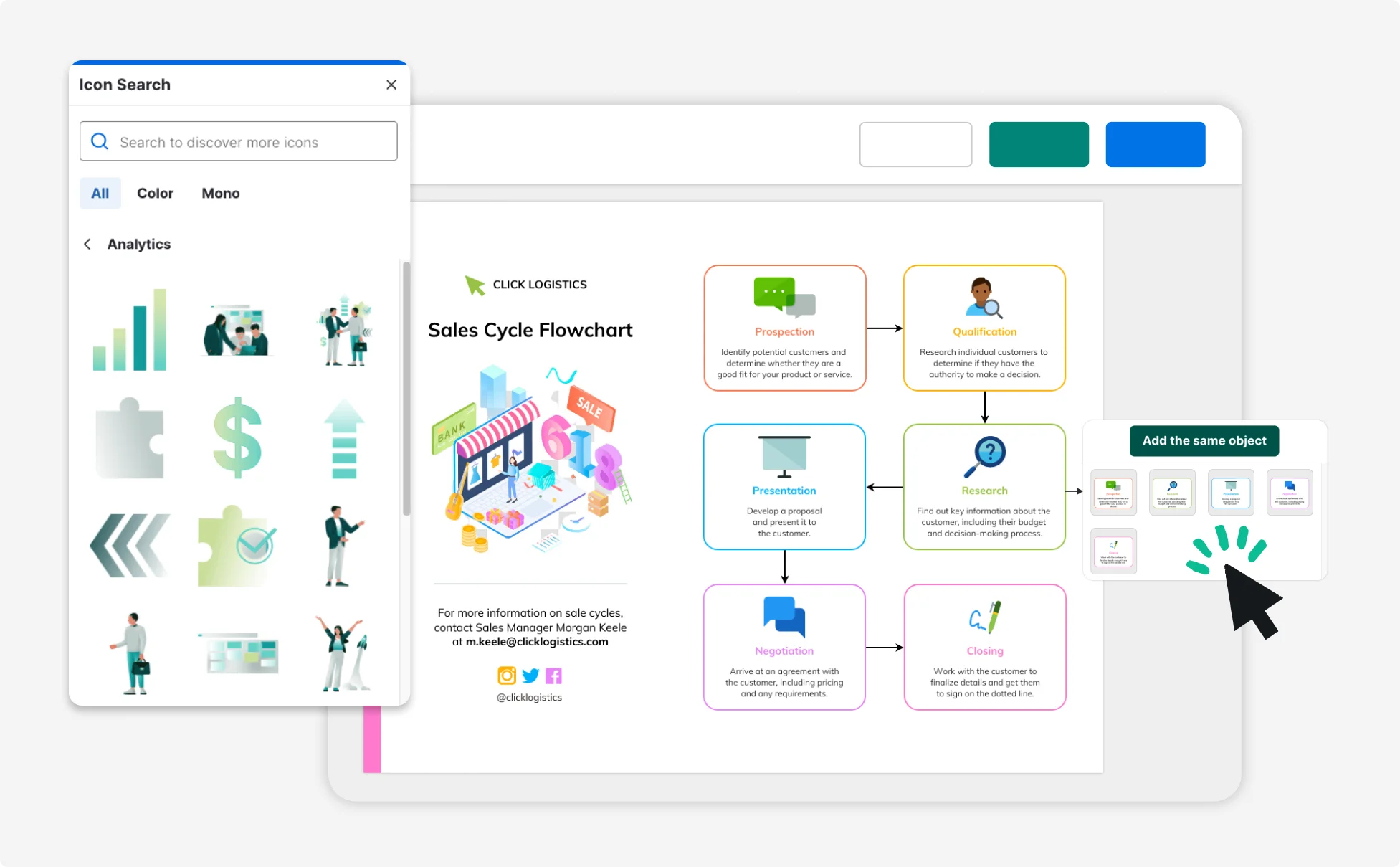This screenshot has width=1400, height=867.
Task: Open icon search input field dropdown
Action: [239, 141]
